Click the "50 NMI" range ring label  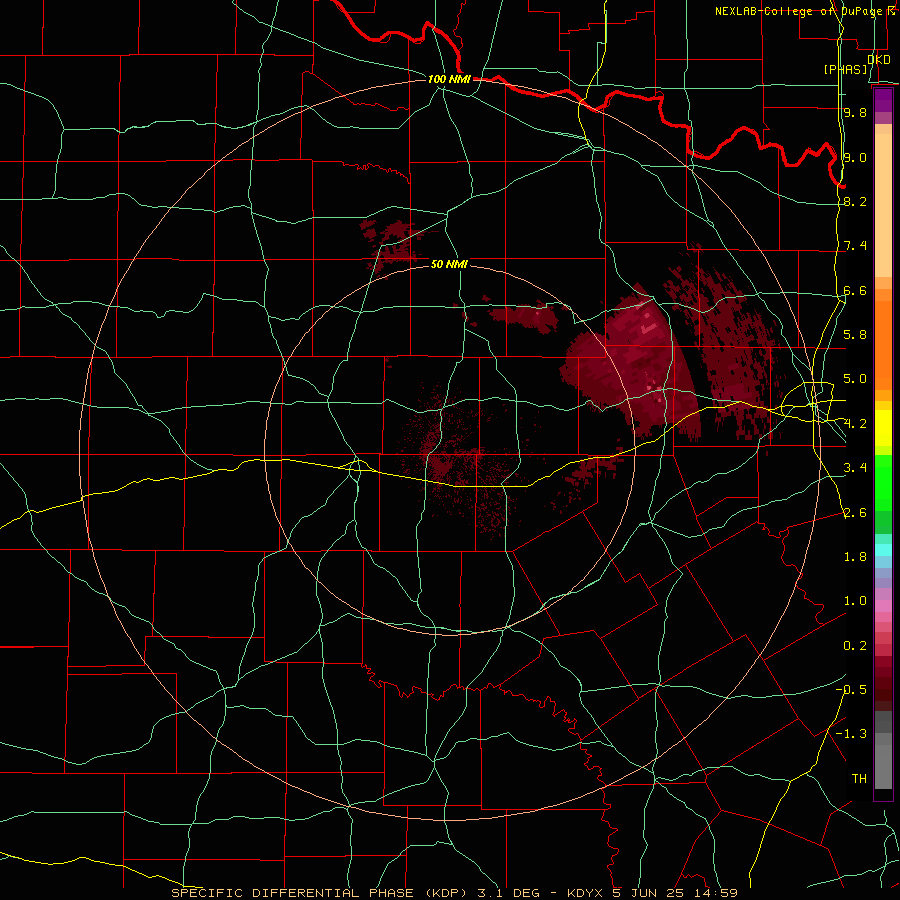coord(449,264)
